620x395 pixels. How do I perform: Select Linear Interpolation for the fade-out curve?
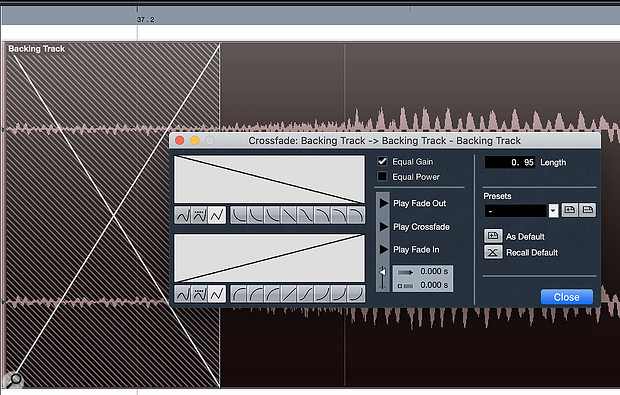coord(217,215)
